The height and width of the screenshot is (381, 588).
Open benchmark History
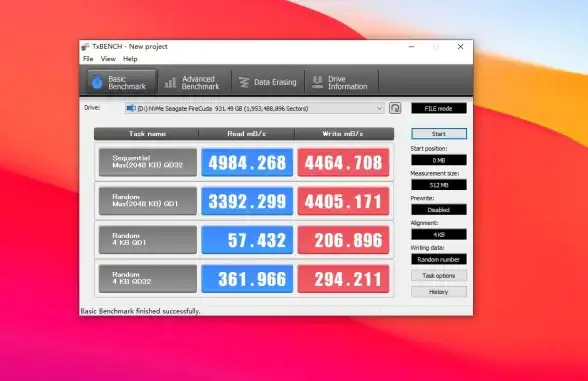(439, 292)
